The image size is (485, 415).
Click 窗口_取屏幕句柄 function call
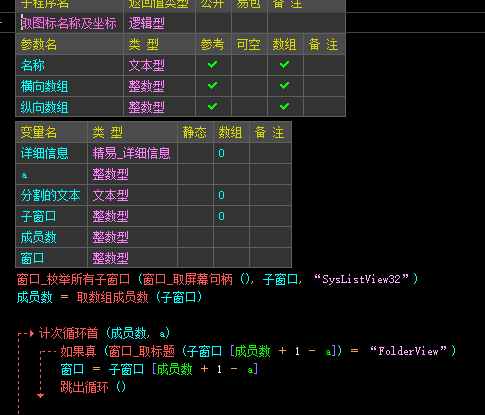[x=188, y=279]
